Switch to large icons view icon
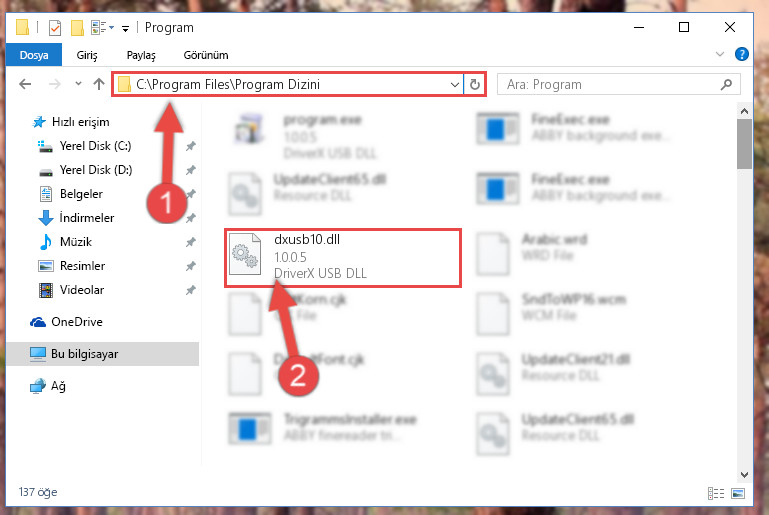The height and width of the screenshot is (515, 769). (x=738, y=493)
